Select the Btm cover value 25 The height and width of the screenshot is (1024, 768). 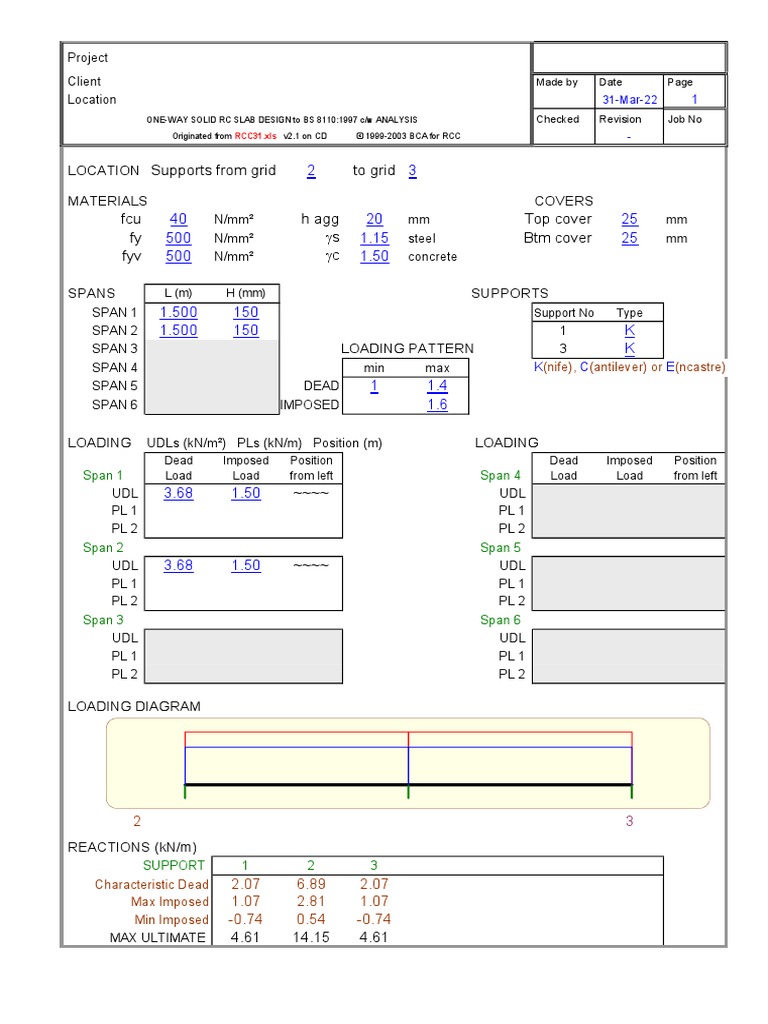coord(630,238)
